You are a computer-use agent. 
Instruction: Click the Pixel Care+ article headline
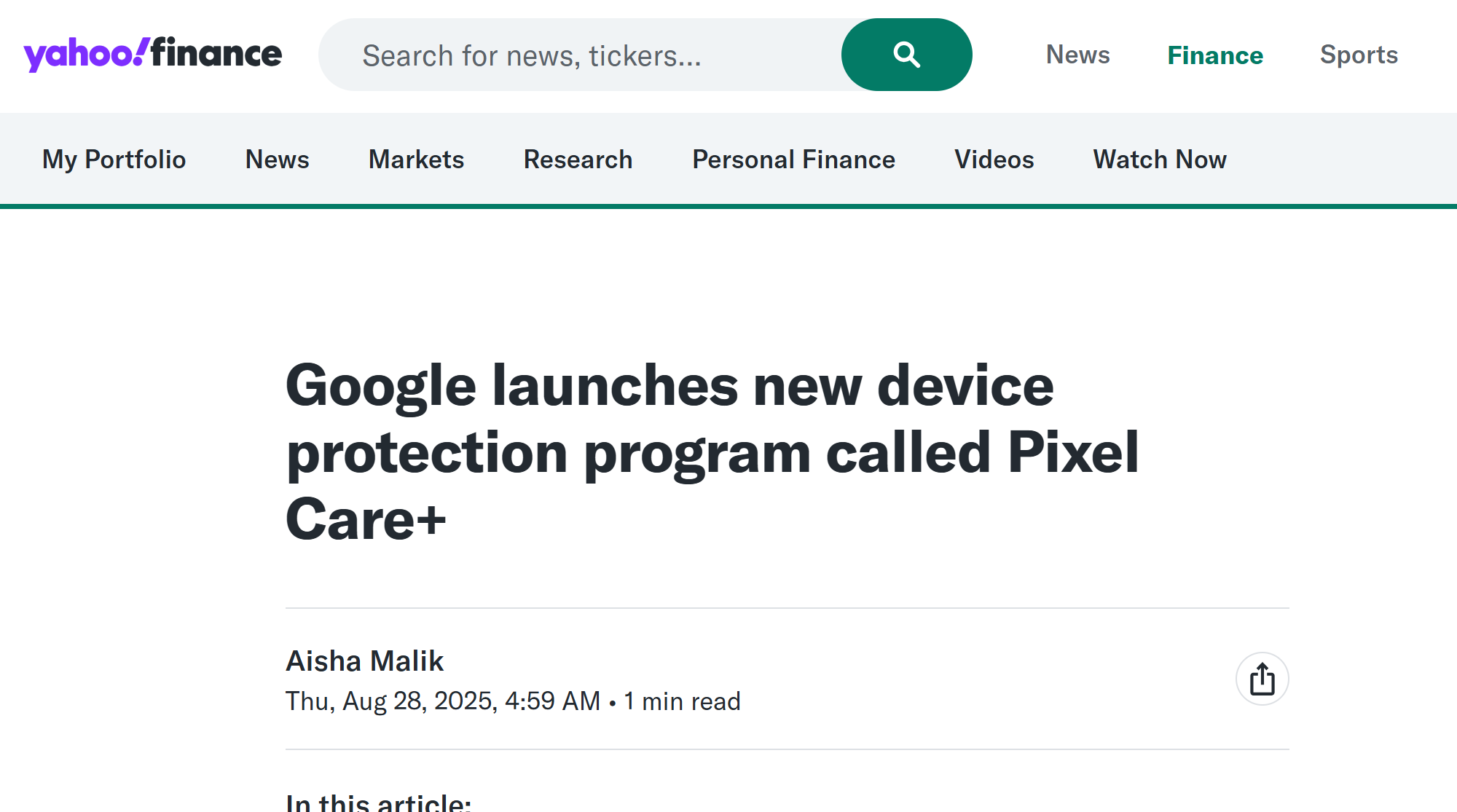coord(711,452)
